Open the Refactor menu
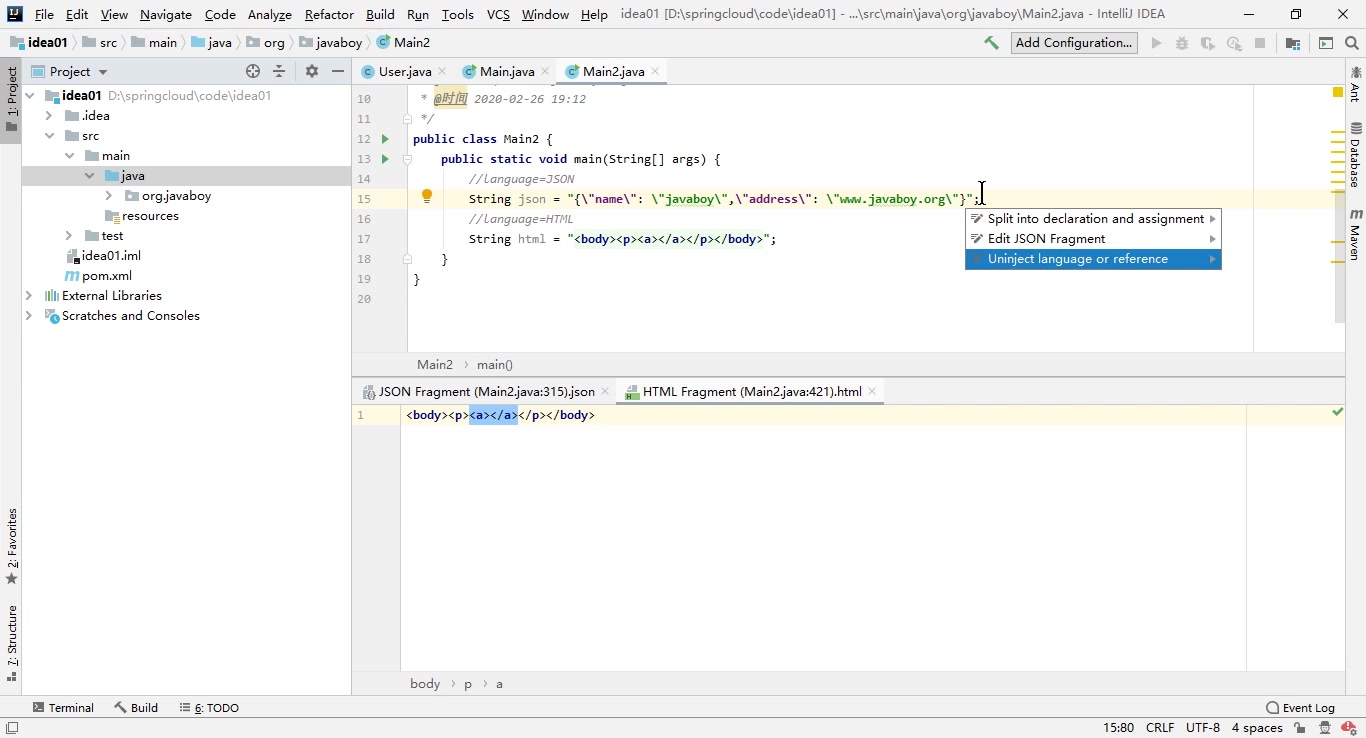This screenshot has width=1366, height=738. [329, 14]
